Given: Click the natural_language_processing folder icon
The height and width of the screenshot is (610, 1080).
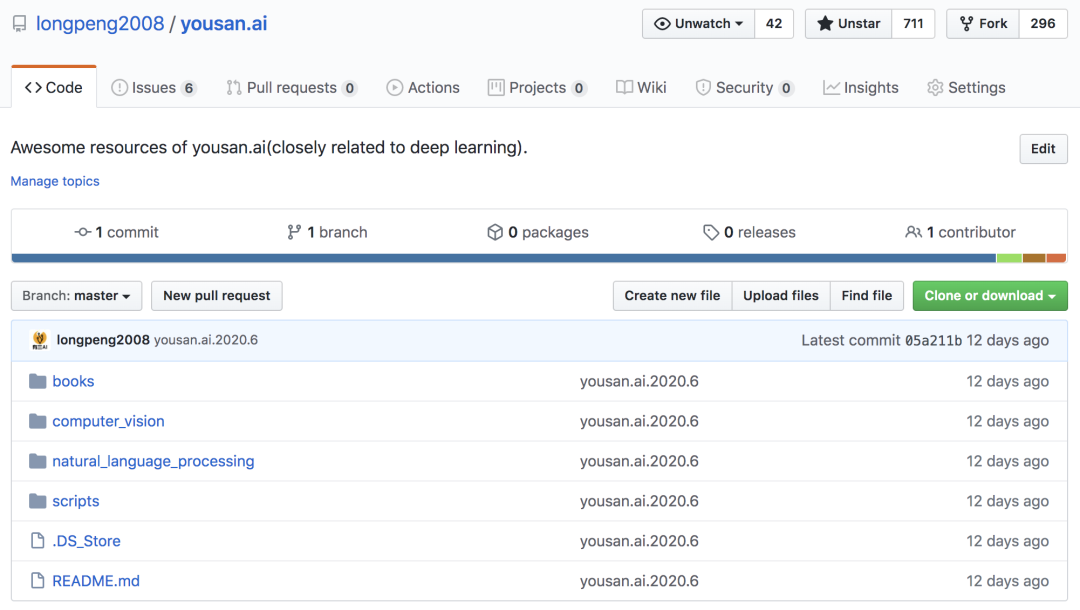Looking at the screenshot, I should tap(37, 461).
